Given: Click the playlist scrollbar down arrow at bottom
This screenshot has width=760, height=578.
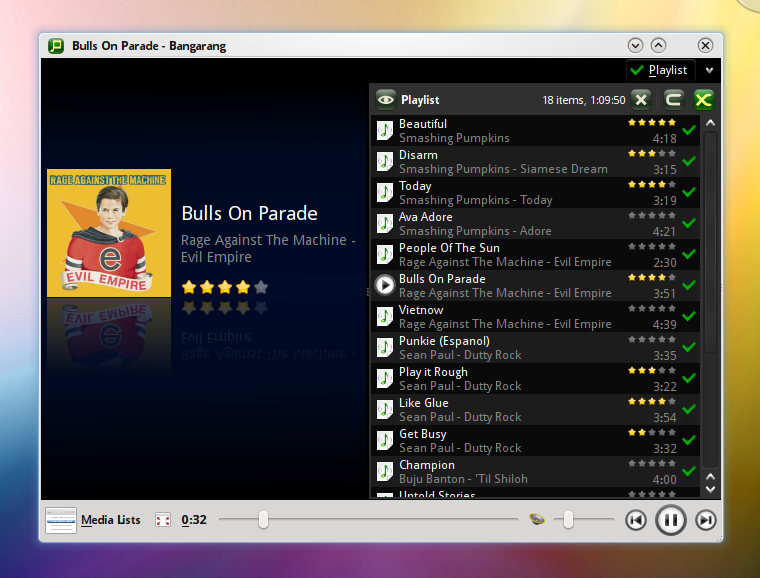Looking at the screenshot, I should click(x=711, y=490).
